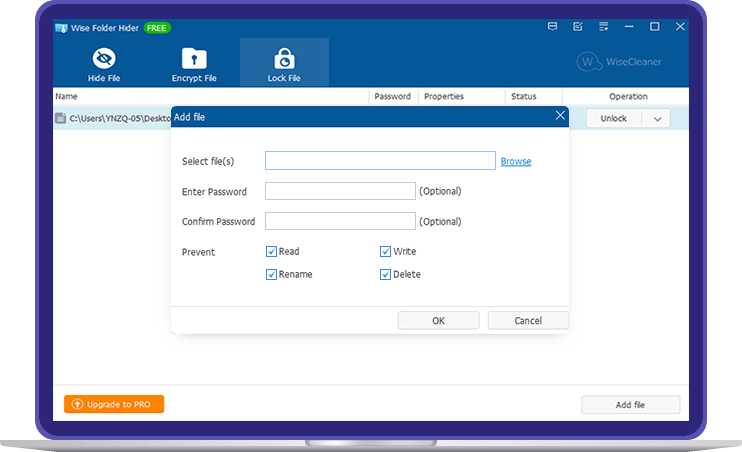Switch to Encrypt File tab

194,65
